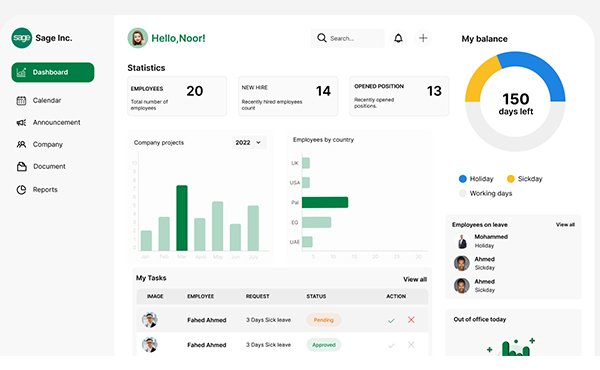Click the Pending status badge
Screen dimensions: 600x370
[x=324, y=320]
